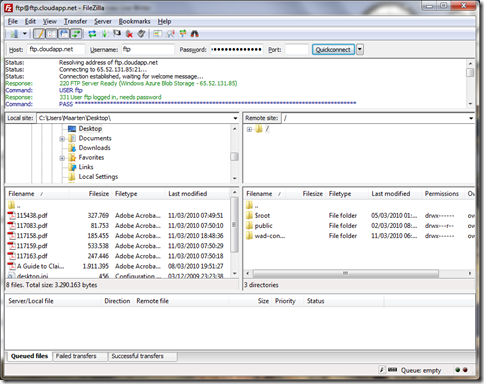Open the Site Manager icon
Image resolution: width=484 pixels, height=384 pixels.
(14, 34)
